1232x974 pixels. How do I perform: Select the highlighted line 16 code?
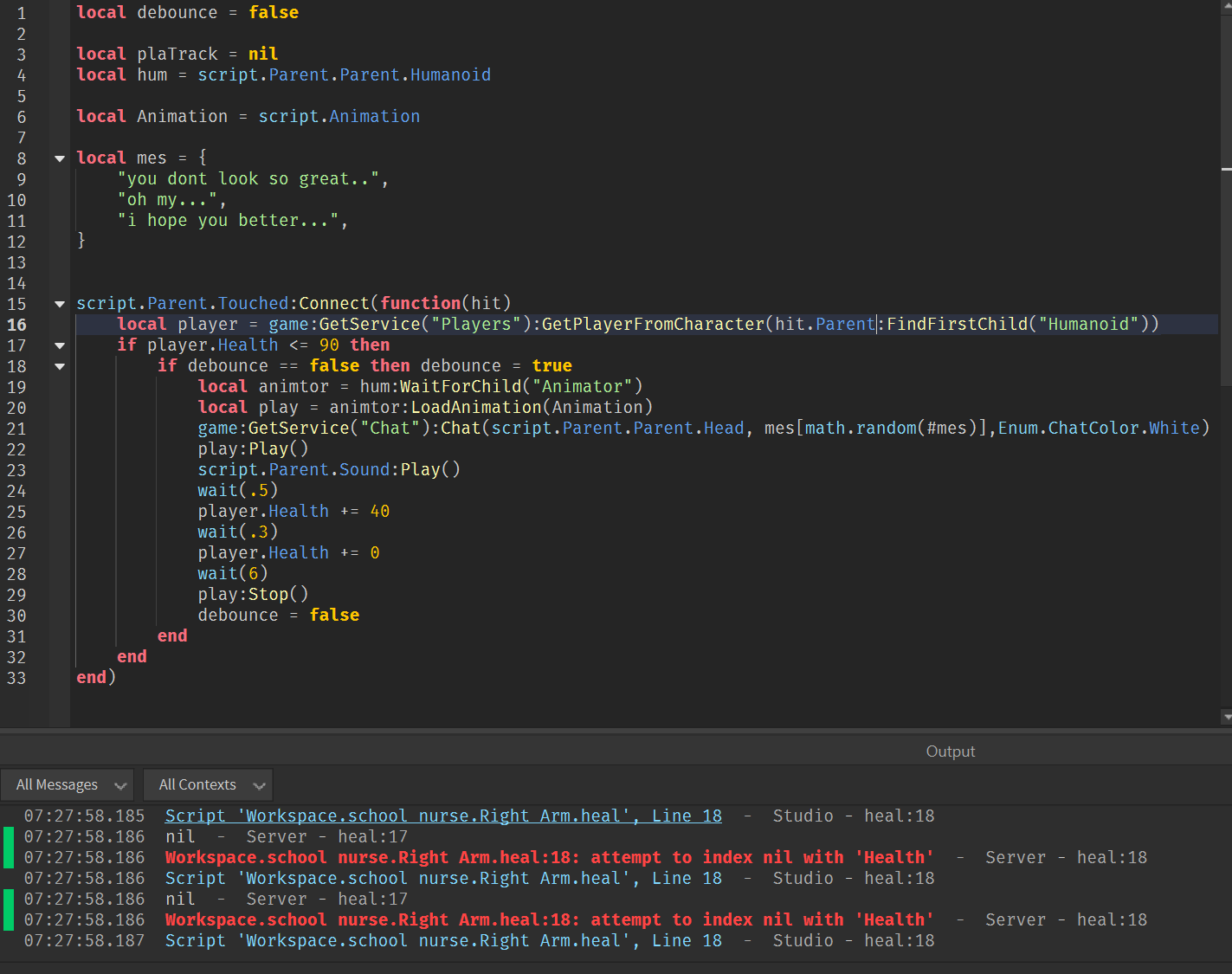pyautogui.click(x=606, y=324)
